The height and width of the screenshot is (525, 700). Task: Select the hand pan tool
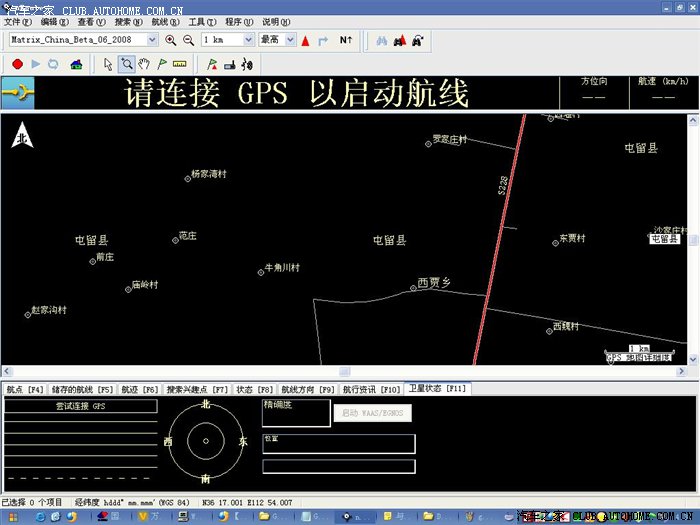(x=144, y=64)
